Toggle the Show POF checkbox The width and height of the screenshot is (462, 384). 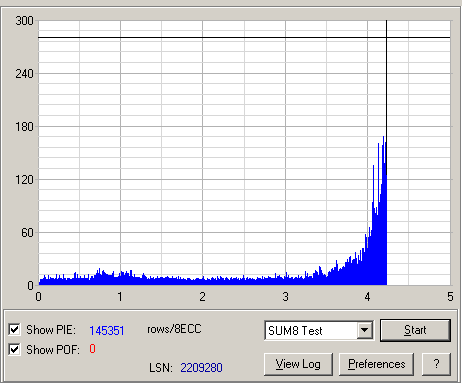14,350
